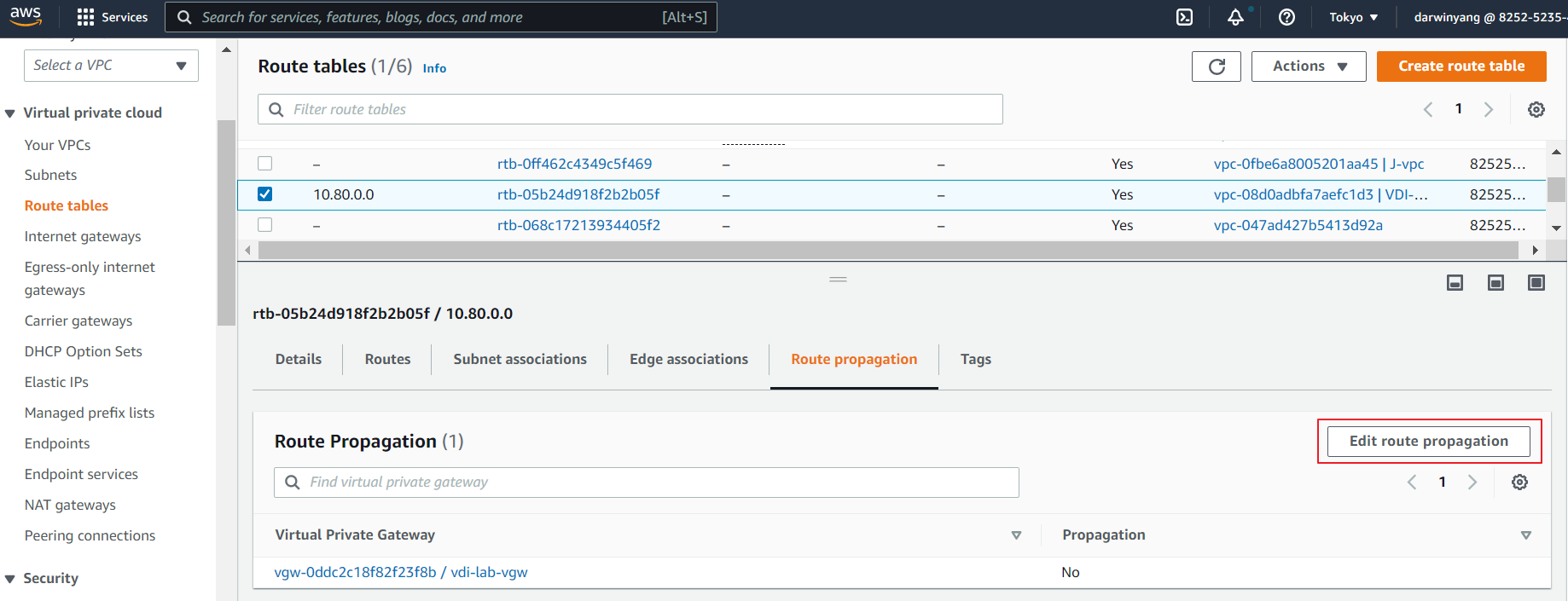Open the Actions dropdown
The width and height of the screenshot is (1568, 601).
pyautogui.click(x=1308, y=66)
